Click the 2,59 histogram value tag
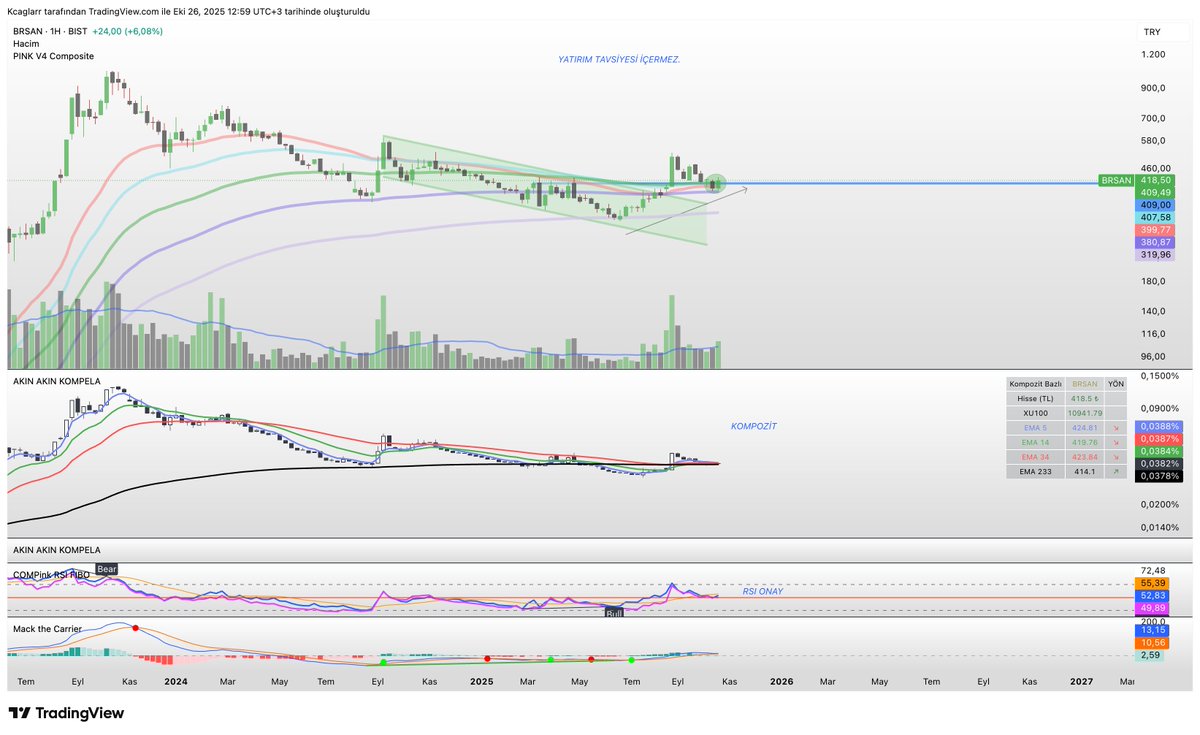This screenshot has width=1200, height=735. click(x=1148, y=656)
